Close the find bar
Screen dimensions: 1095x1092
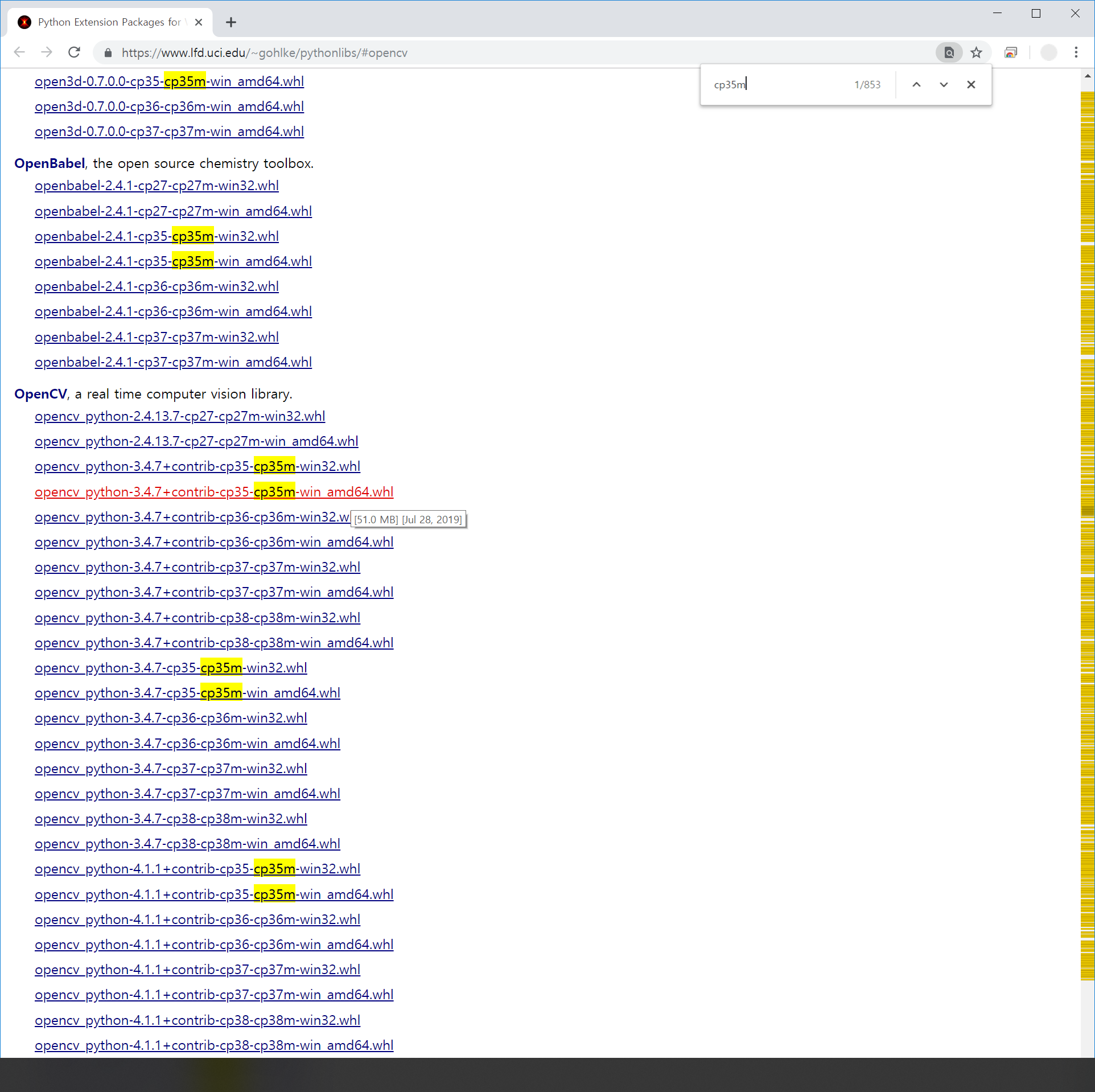[x=971, y=84]
